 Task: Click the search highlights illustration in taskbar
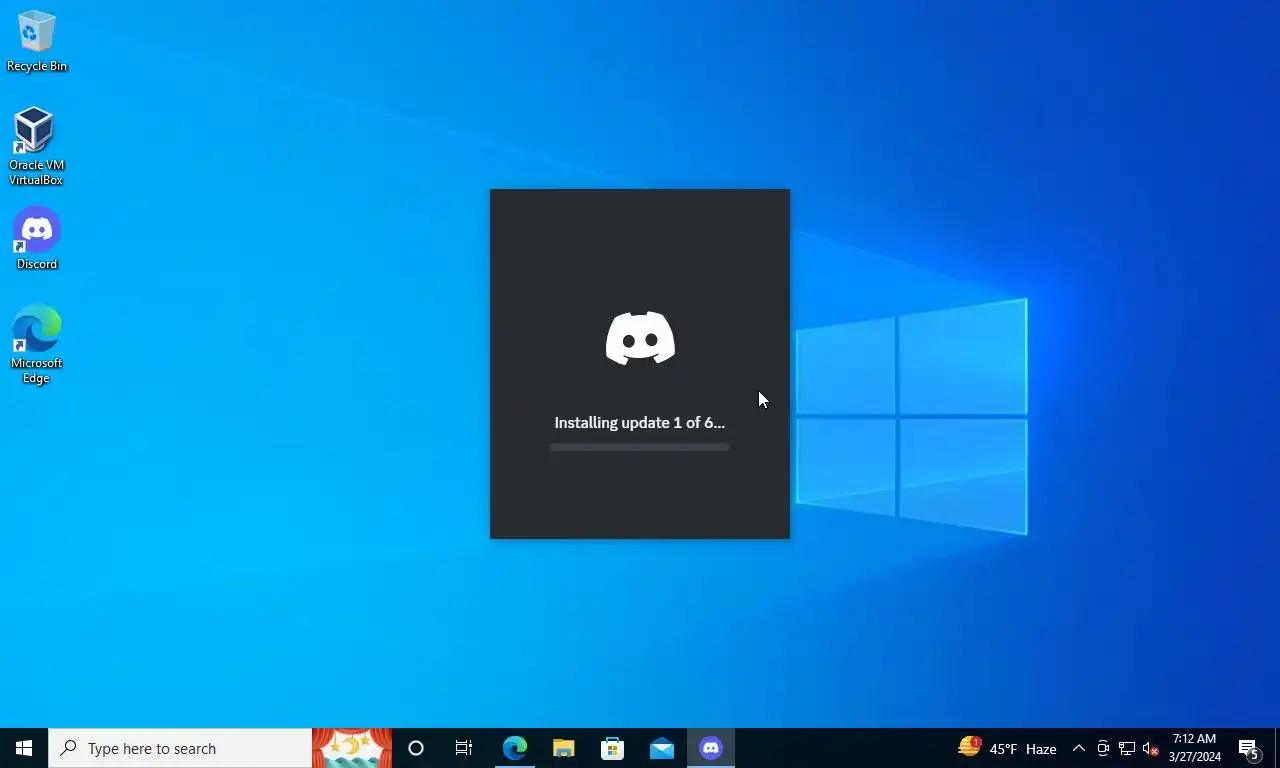[x=352, y=748]
